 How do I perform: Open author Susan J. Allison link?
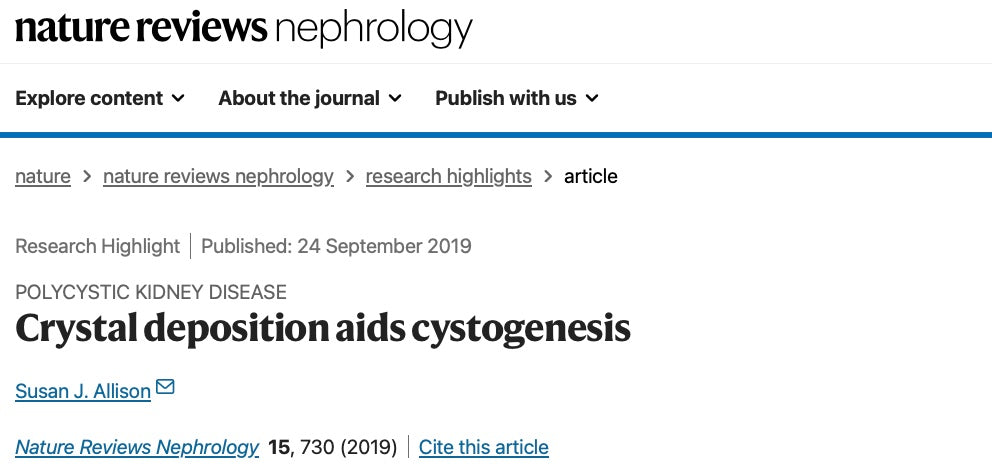83,391
